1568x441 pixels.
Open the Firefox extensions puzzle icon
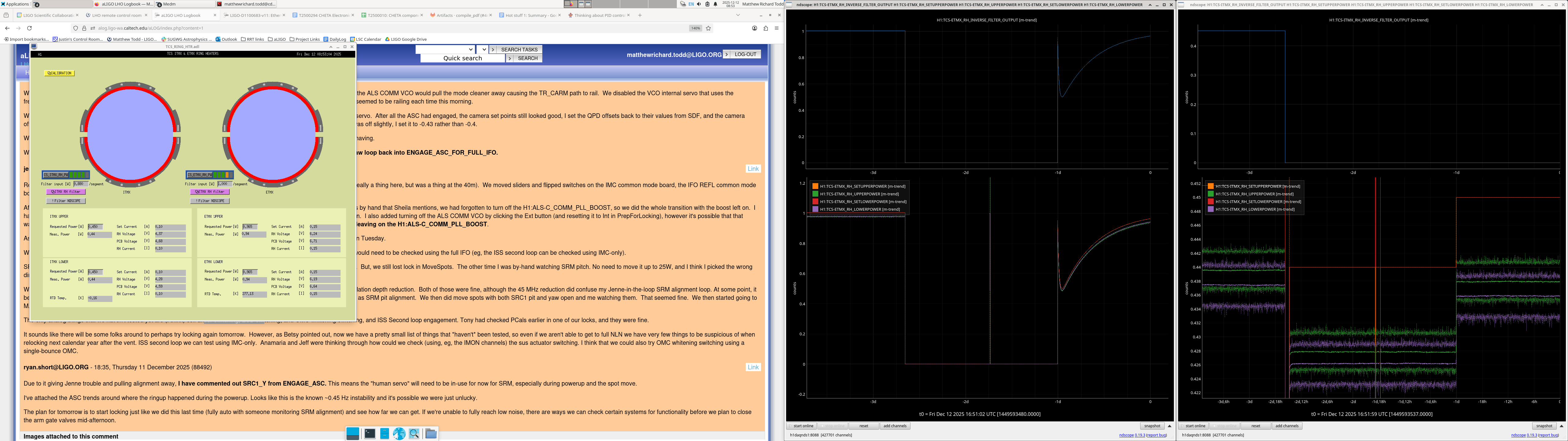pyautogui.click(x=766, y=28)
